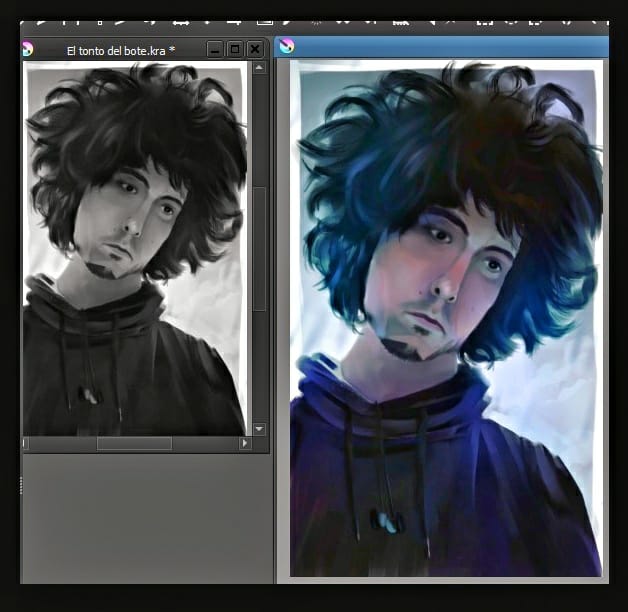Open the window menu icon of the color portrait window
The height and width of the screenshot is (612, 628).
[287, 47]
